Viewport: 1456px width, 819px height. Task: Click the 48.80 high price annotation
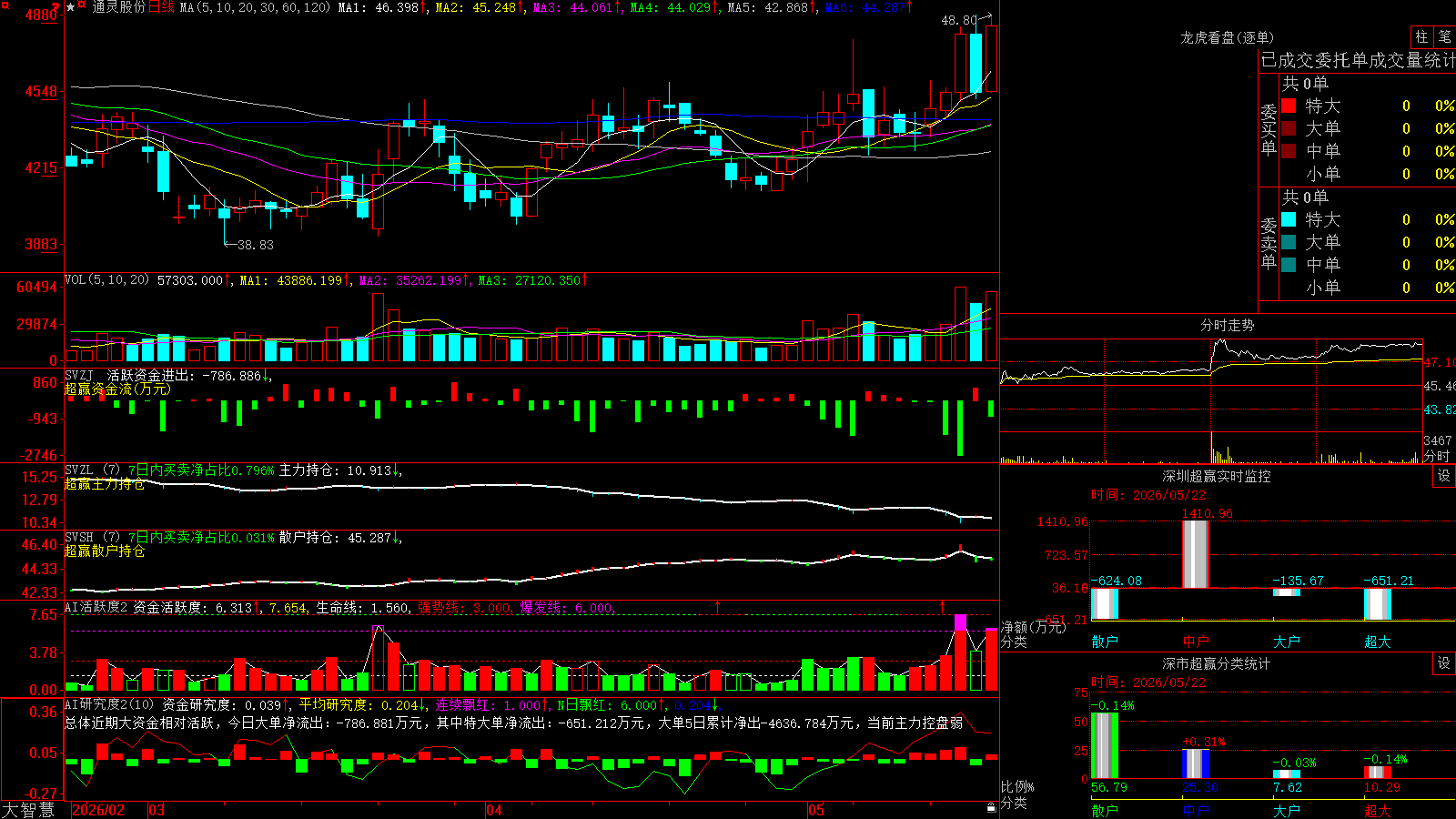click(959, 20)
